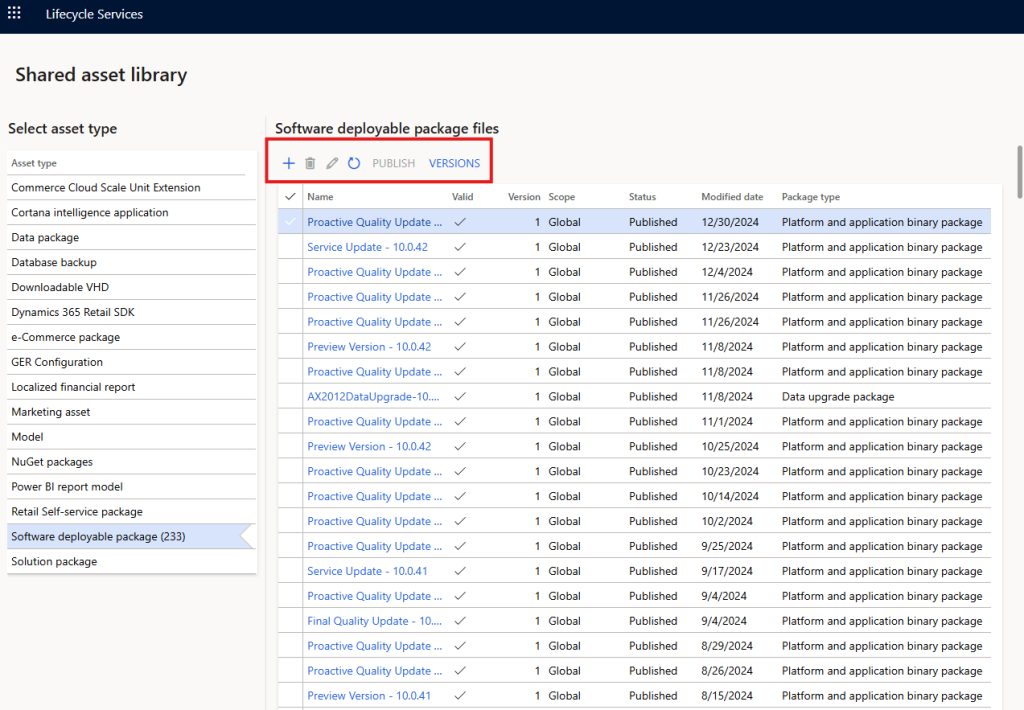1024x710 pixels.
Task: Toggle the select-all checkmark in header
Action: pos(291,197)
